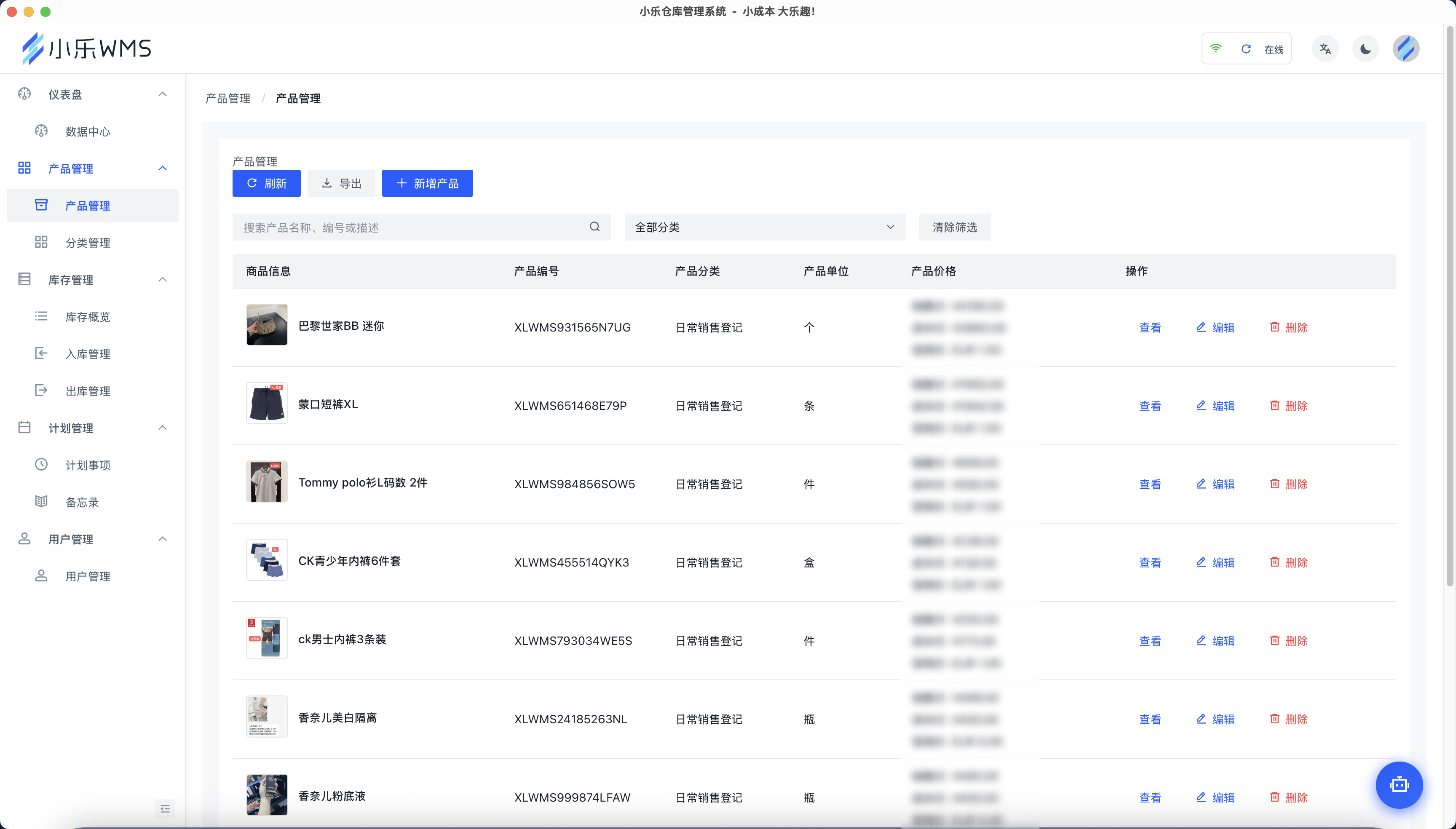This screenshot has width=1456, height=829.
Task: Click the 清除筛选 button
Action: click(954, 227)
